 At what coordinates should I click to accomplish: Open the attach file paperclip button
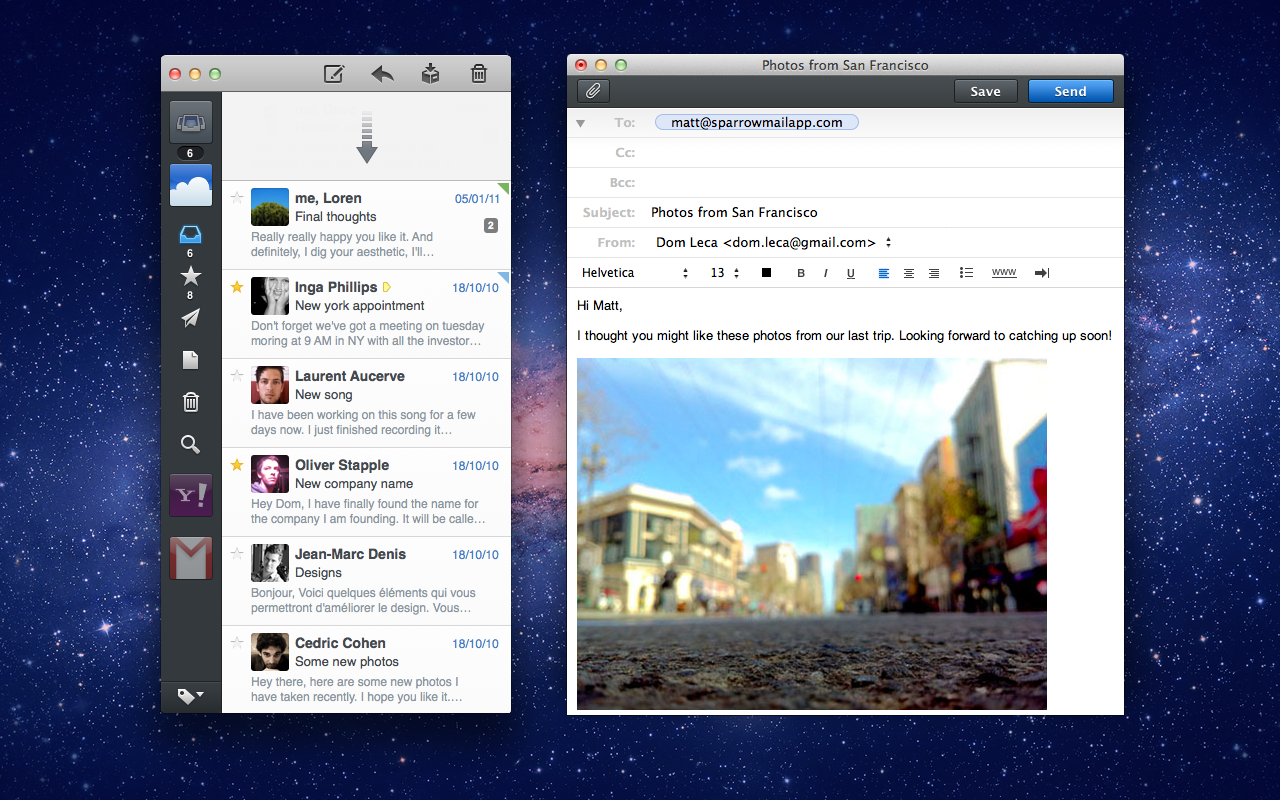click(593, 91)
